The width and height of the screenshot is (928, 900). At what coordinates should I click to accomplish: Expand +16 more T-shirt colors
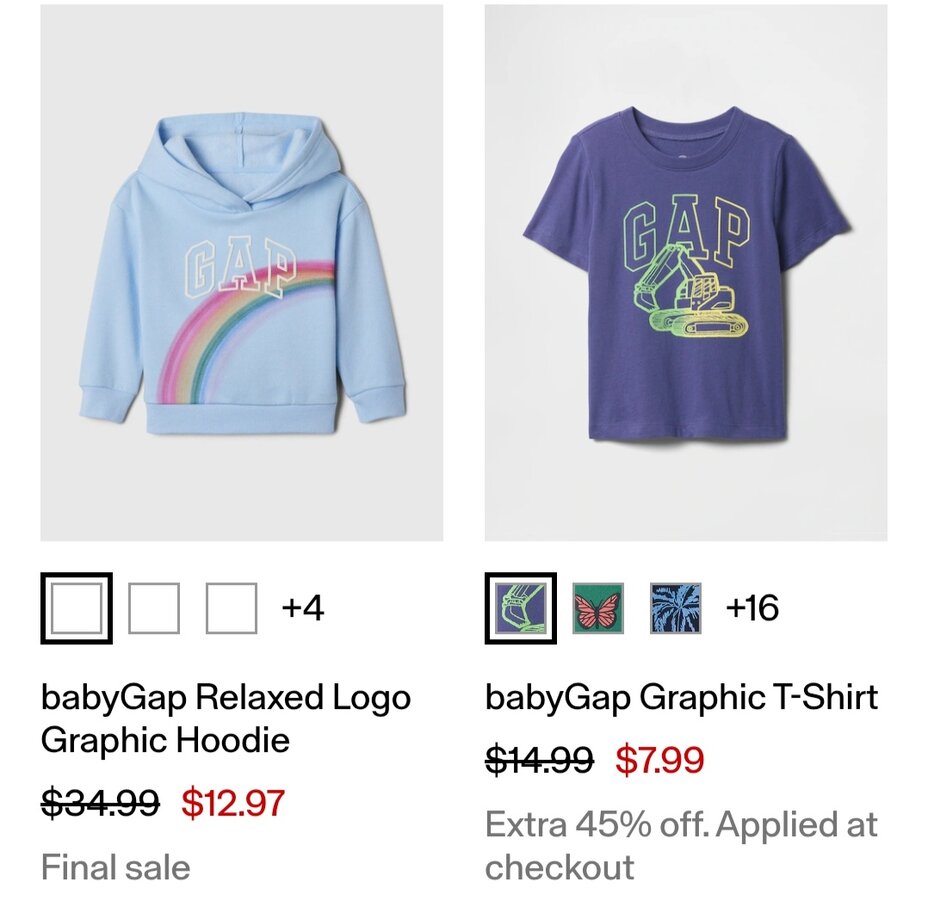[752, 608]
